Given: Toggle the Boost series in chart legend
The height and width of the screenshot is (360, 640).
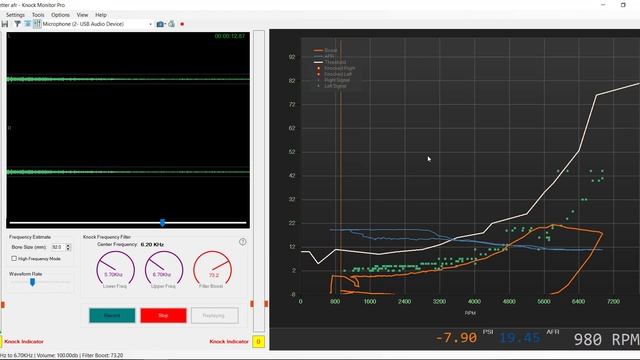Looking at the screenshot, I should click(x=326, y=51).
